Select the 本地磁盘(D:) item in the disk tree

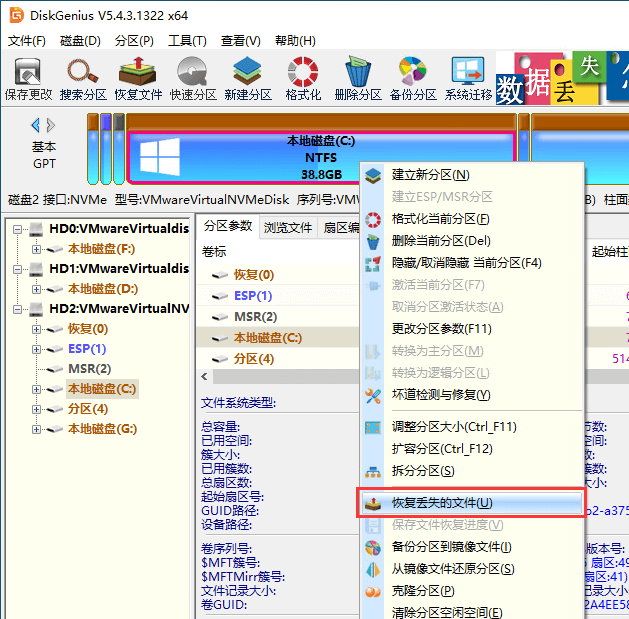click(102, 289)
